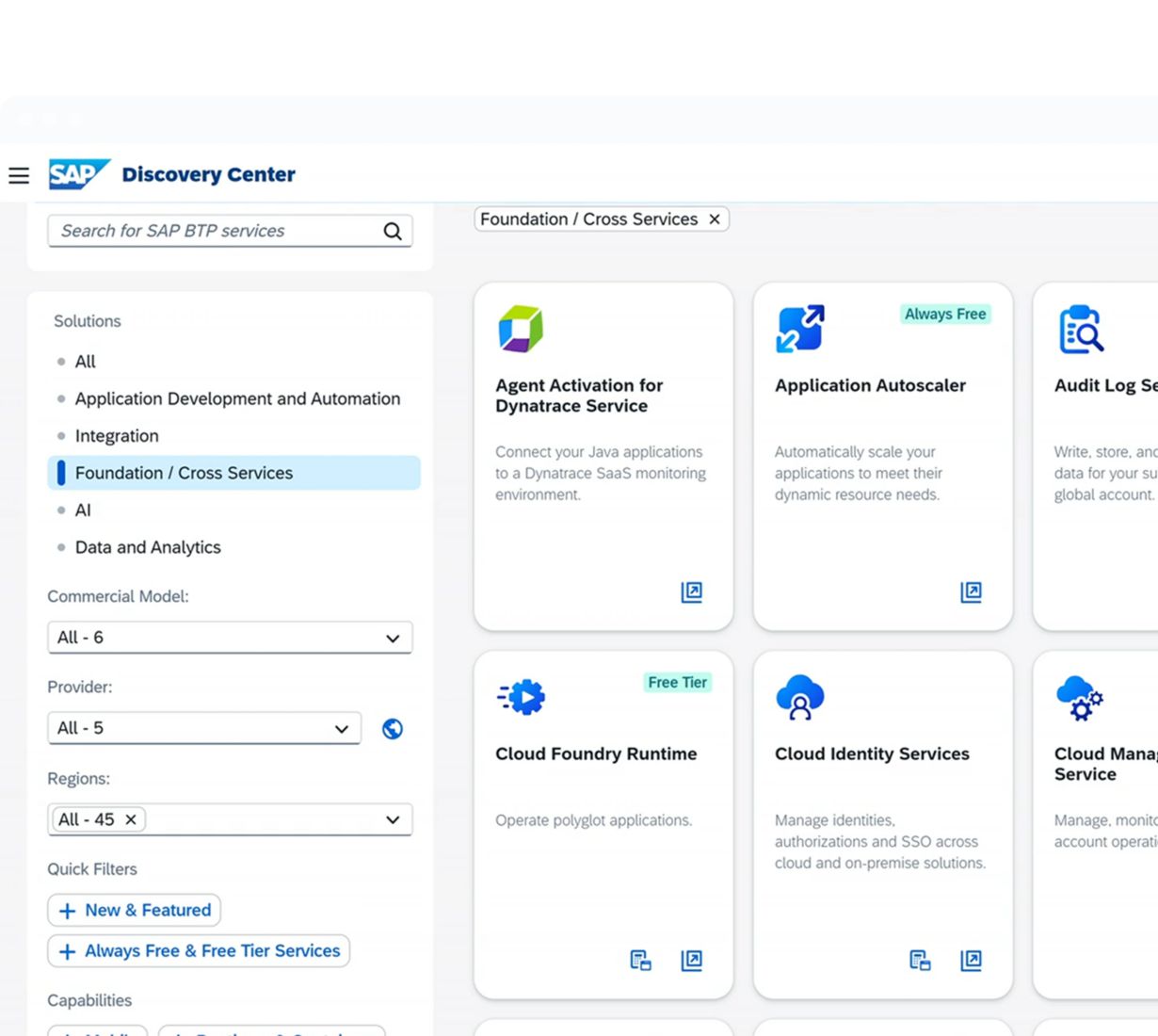Click the compare icon on Cloud Identity Services card
Screen dimensions: 1158x1036
click(920, 960)
